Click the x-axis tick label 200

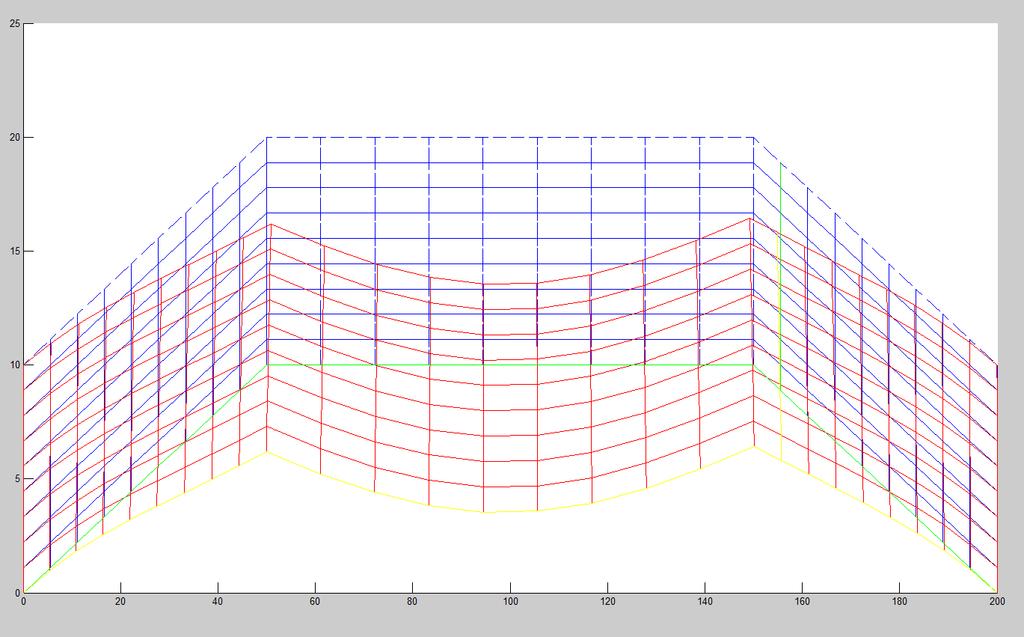pos(997,602)
